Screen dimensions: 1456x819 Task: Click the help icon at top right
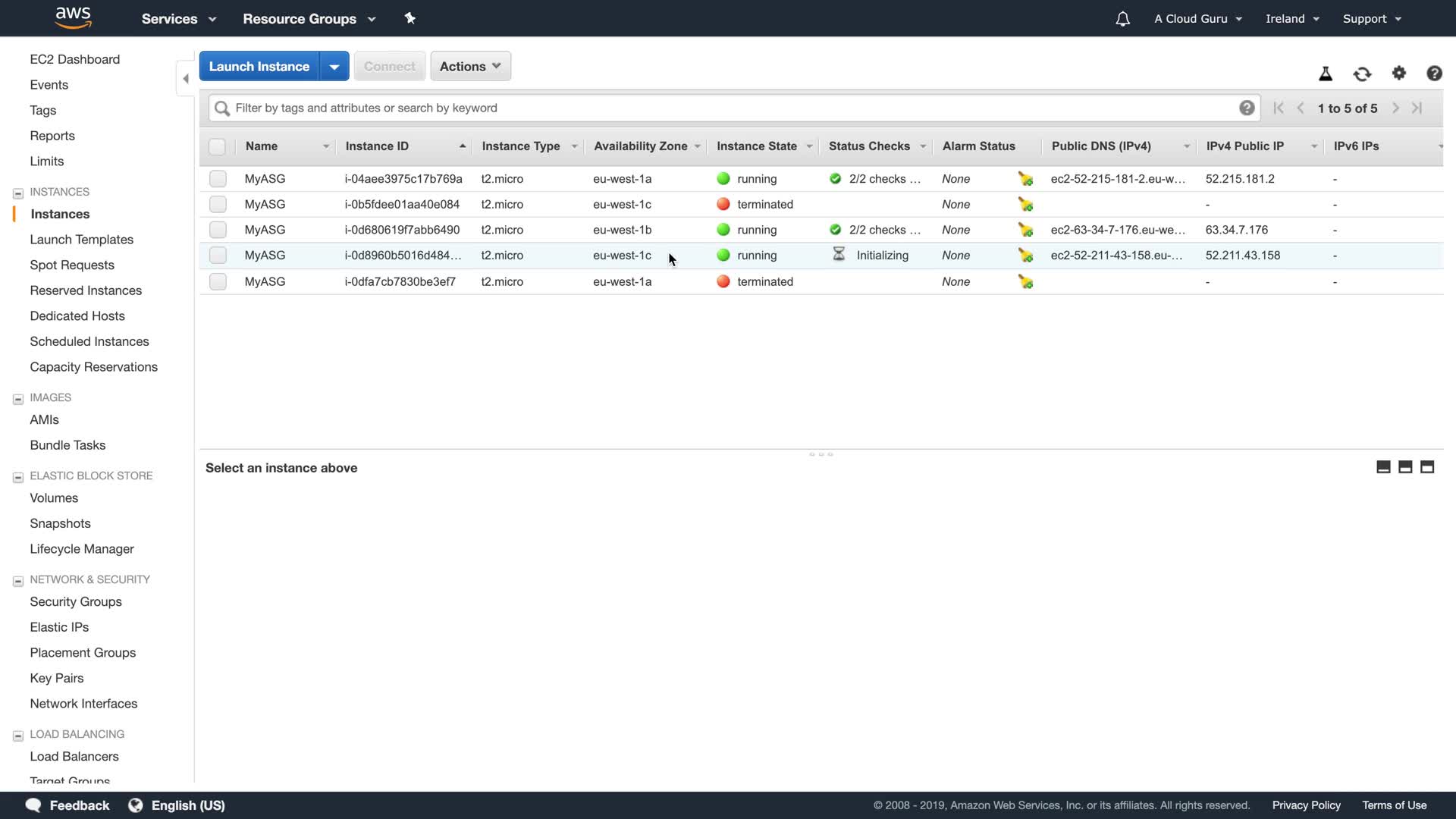coord(1434,73)
